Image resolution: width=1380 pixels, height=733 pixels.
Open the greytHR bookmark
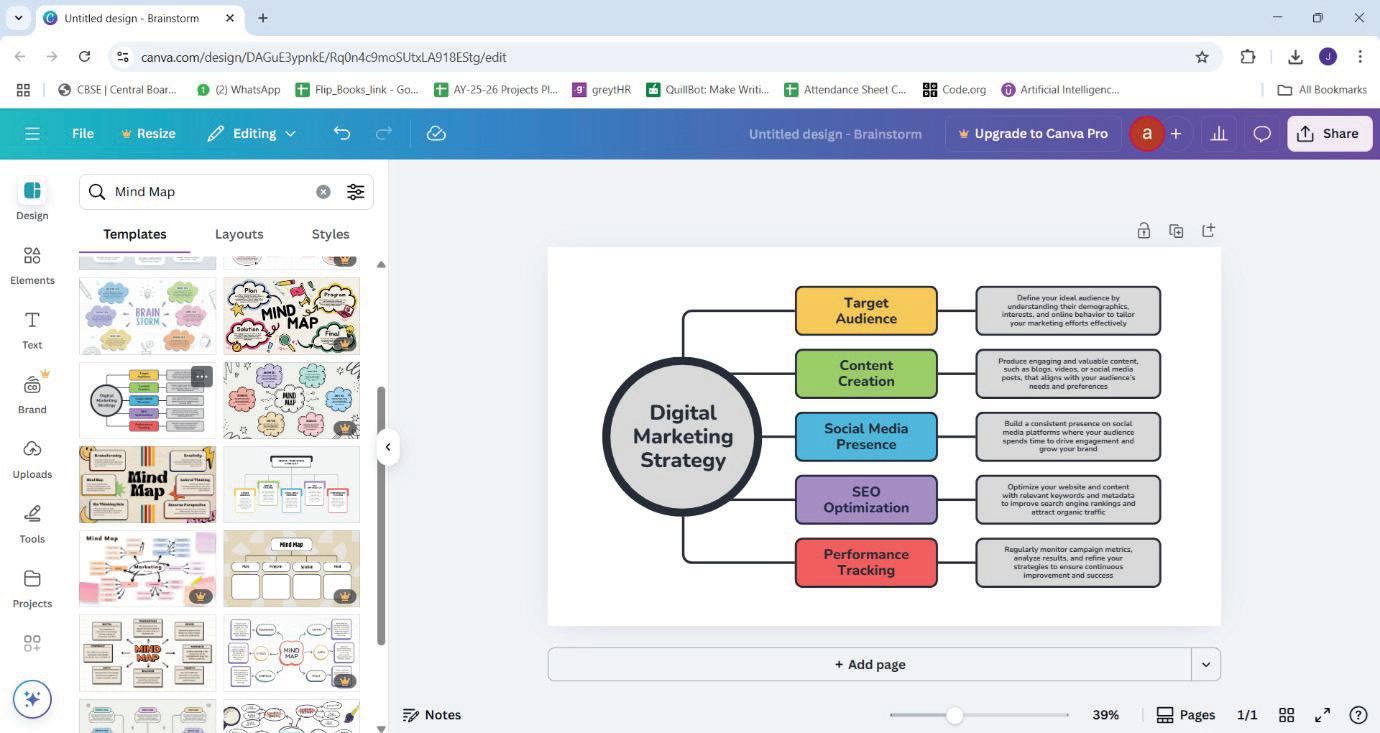tap(601, 89)
